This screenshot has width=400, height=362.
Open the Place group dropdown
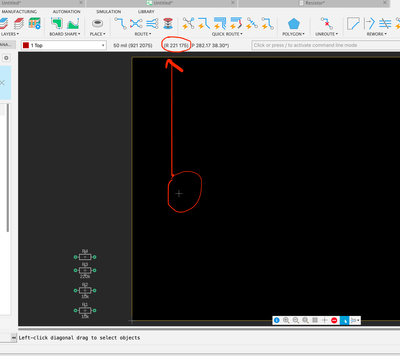click(x=97, y=34)
